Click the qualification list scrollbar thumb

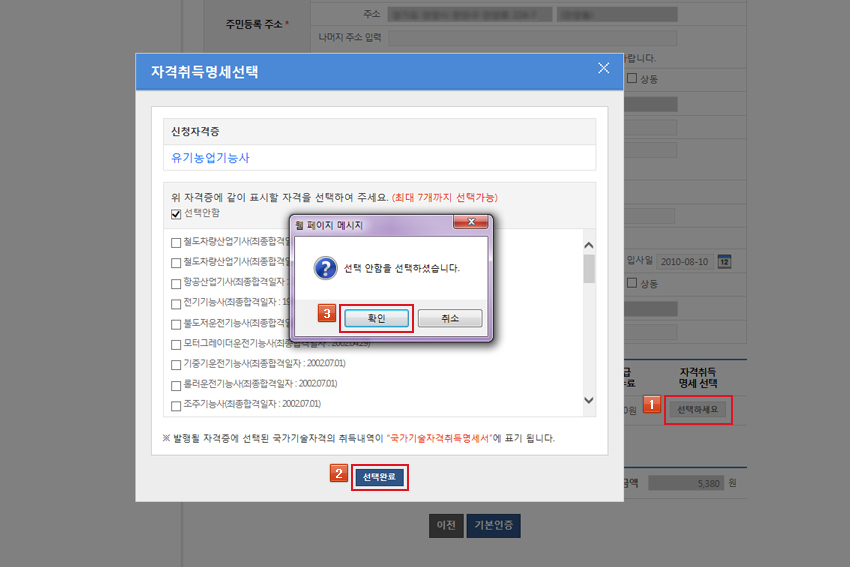pos(589,268)
